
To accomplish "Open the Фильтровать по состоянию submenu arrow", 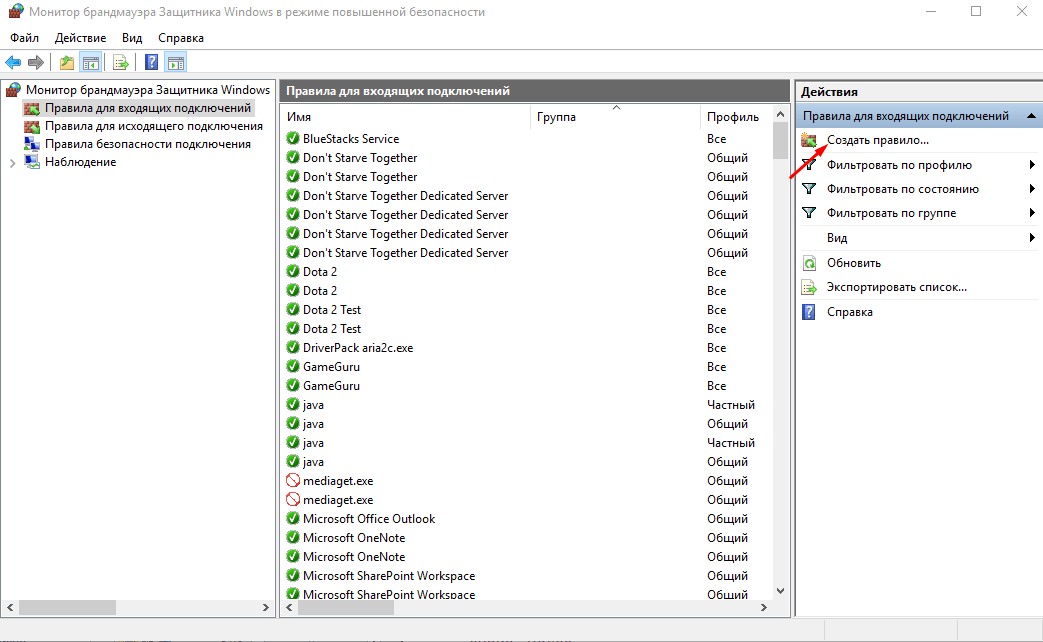I will (x=1032, y=189).
